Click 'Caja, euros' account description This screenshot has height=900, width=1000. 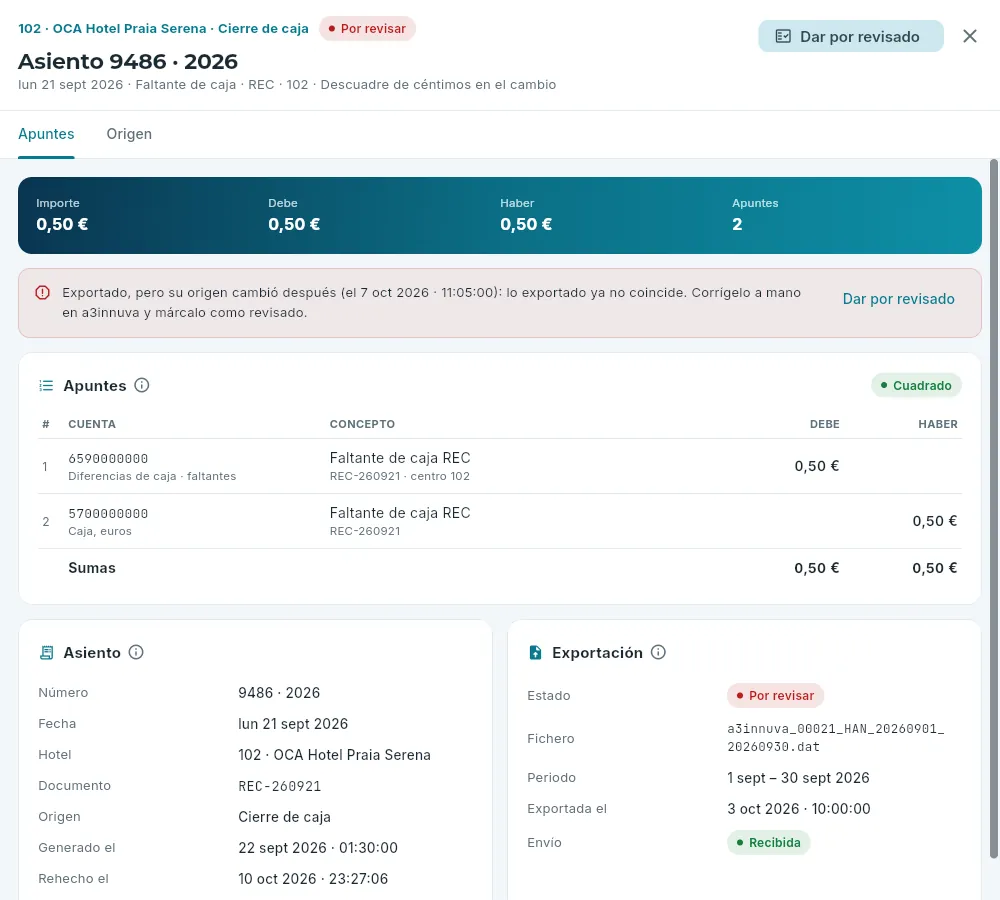pos(99,531)
